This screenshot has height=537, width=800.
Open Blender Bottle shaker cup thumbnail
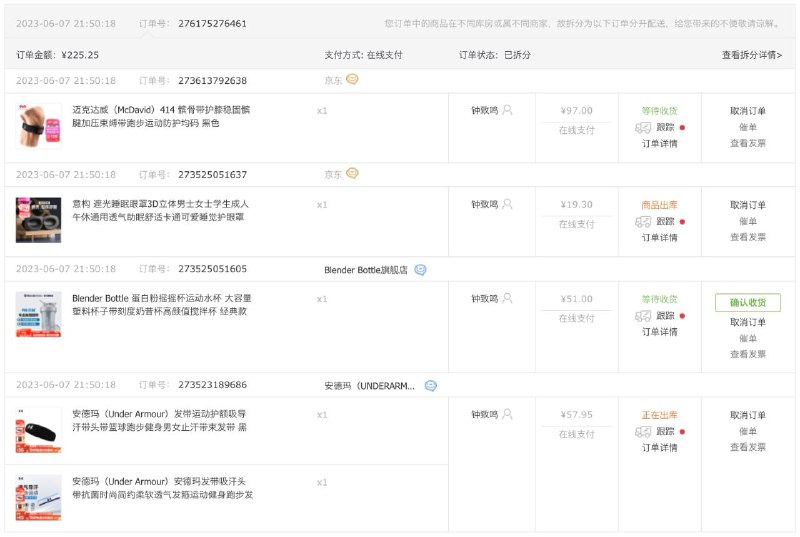coord(38,314)
